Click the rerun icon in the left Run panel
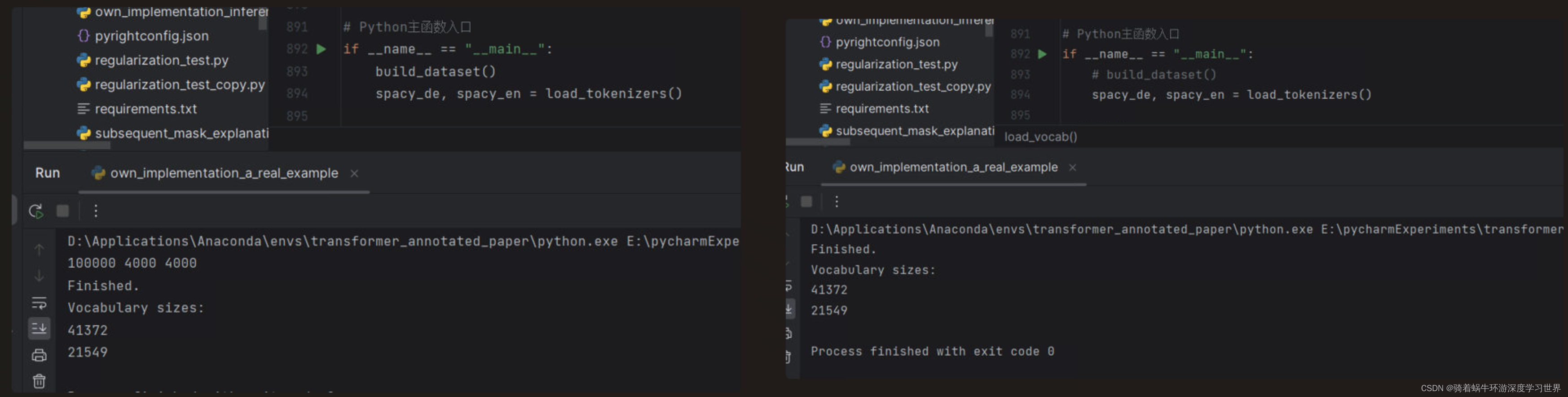Image resolution: width=1568 pixels, height=397 pixels. [36, 211]
